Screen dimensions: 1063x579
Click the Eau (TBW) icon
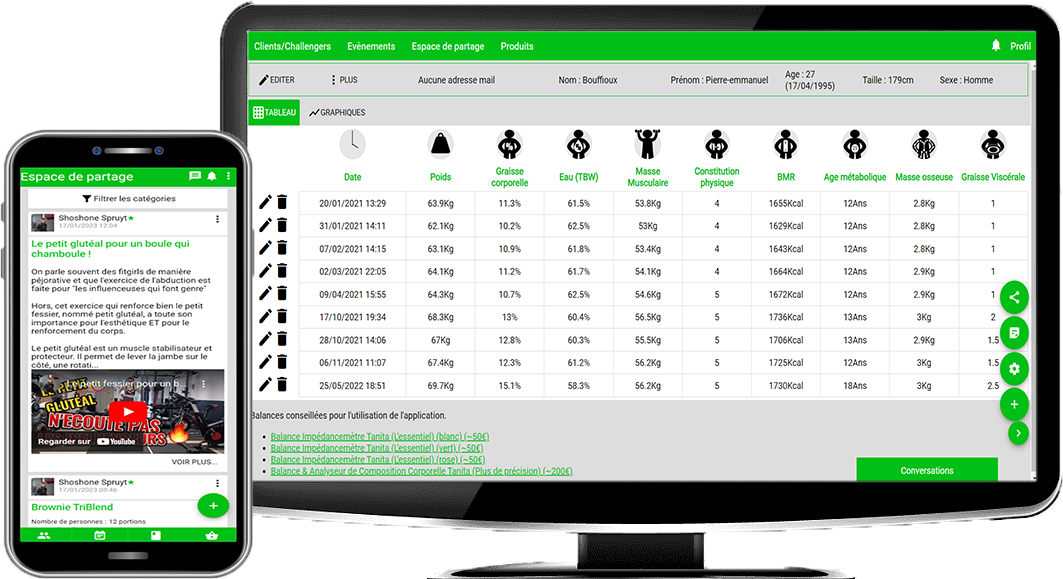(578, 144)
